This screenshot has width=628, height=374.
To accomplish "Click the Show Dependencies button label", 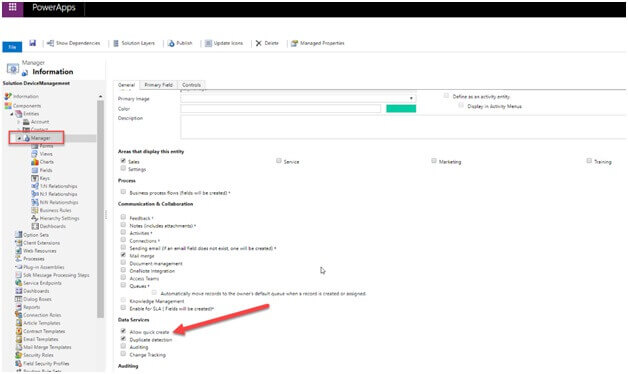I will point(78,43).
